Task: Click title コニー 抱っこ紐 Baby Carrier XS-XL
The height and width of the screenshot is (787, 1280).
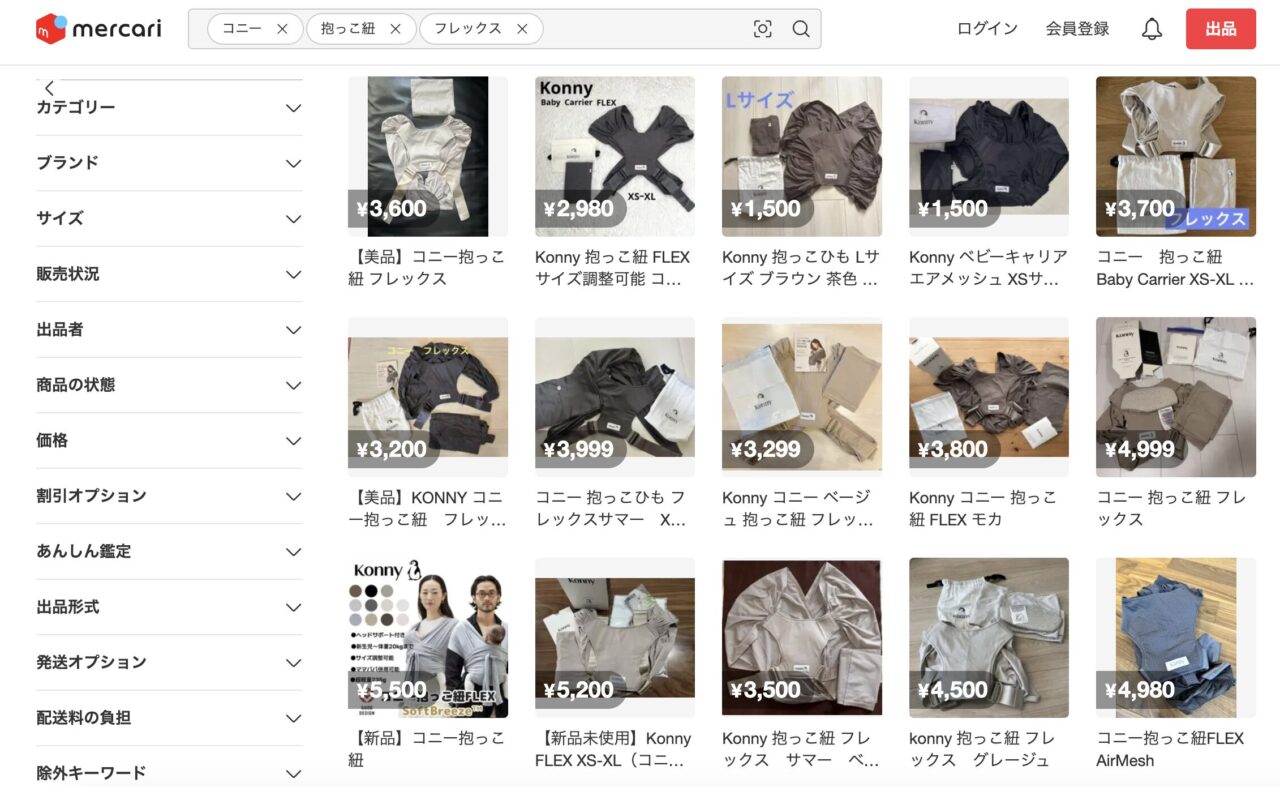Action: 1175,268
